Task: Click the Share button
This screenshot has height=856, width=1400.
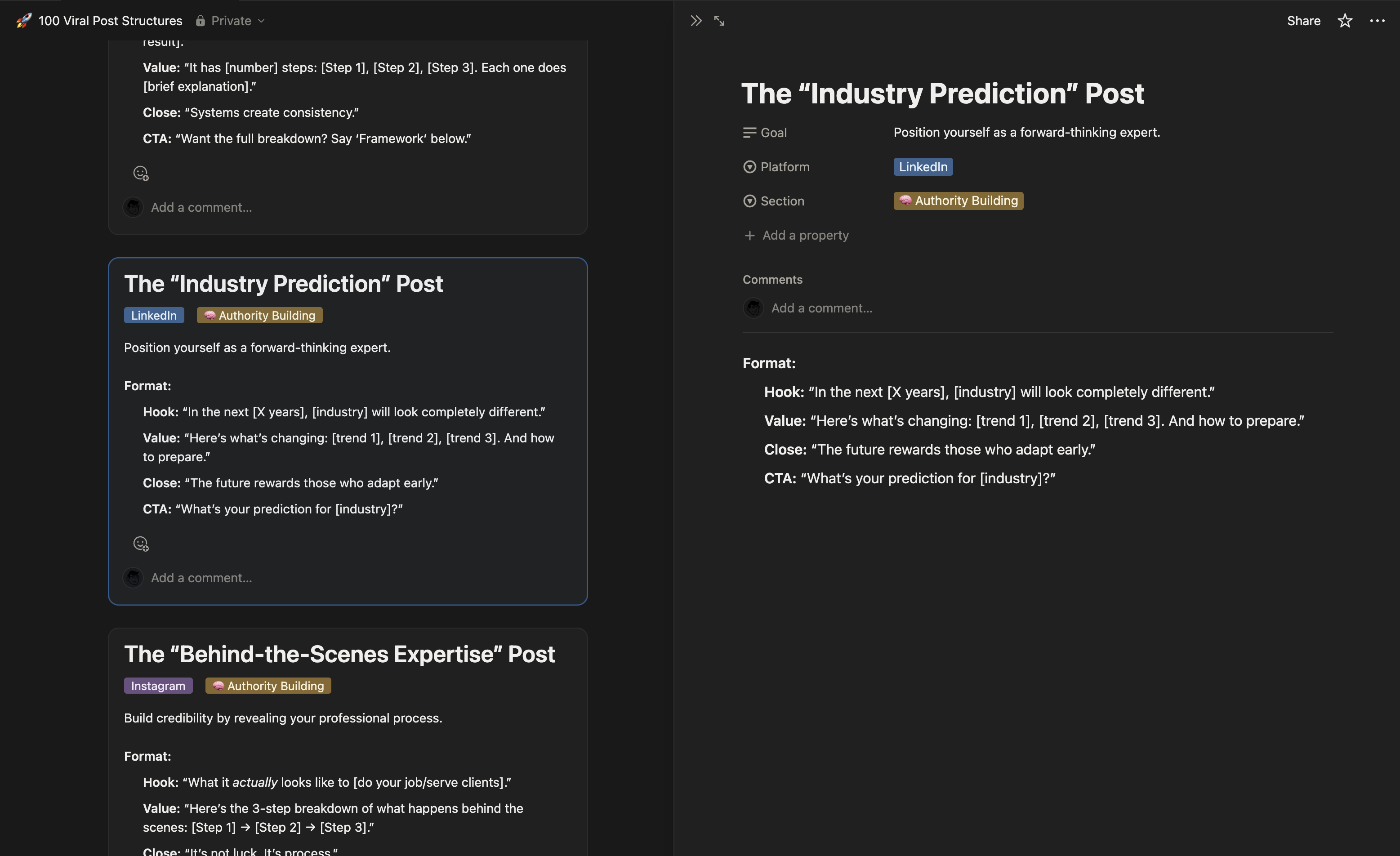Action: point(1303,21)
